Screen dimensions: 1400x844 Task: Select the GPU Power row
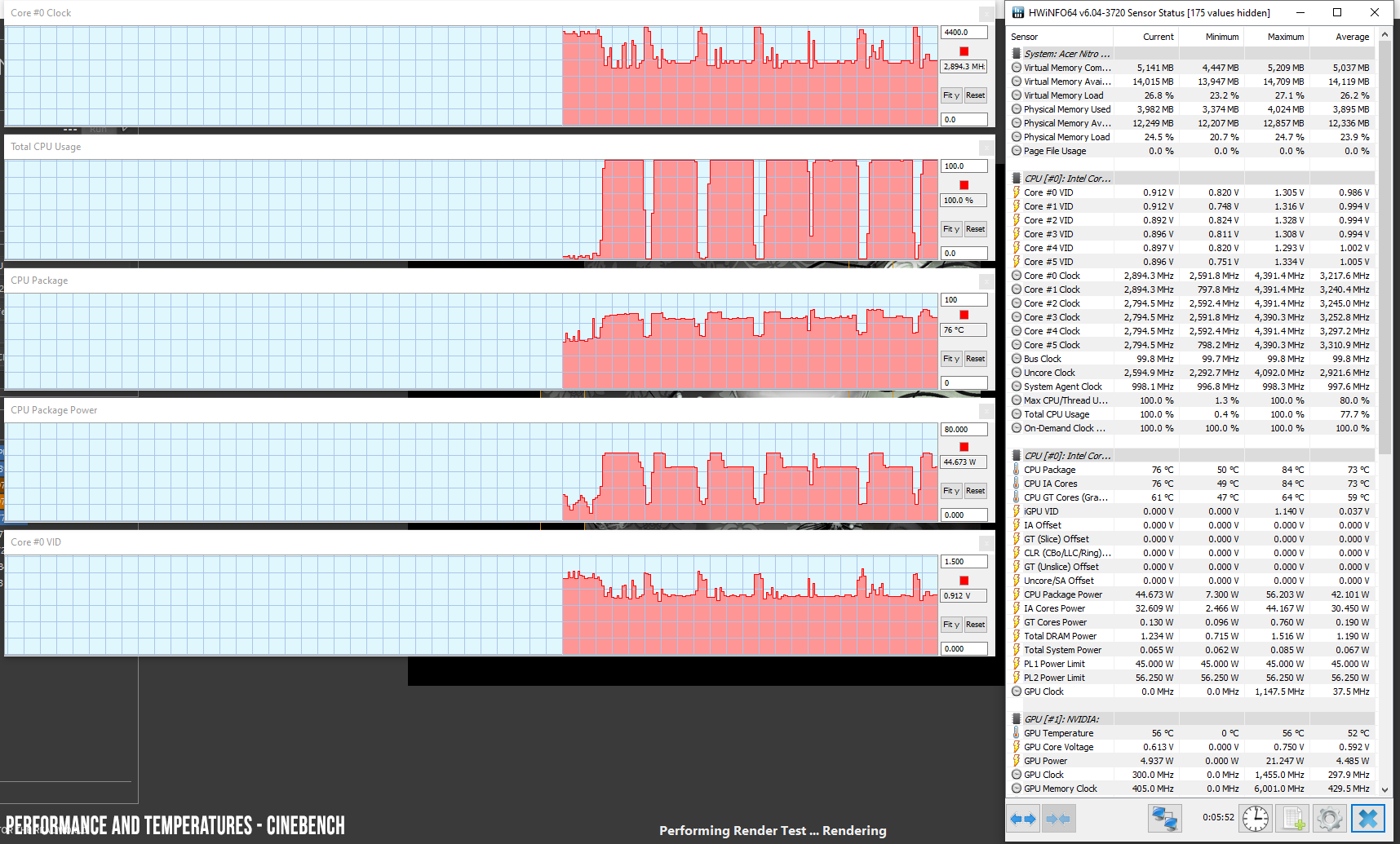1192,761
